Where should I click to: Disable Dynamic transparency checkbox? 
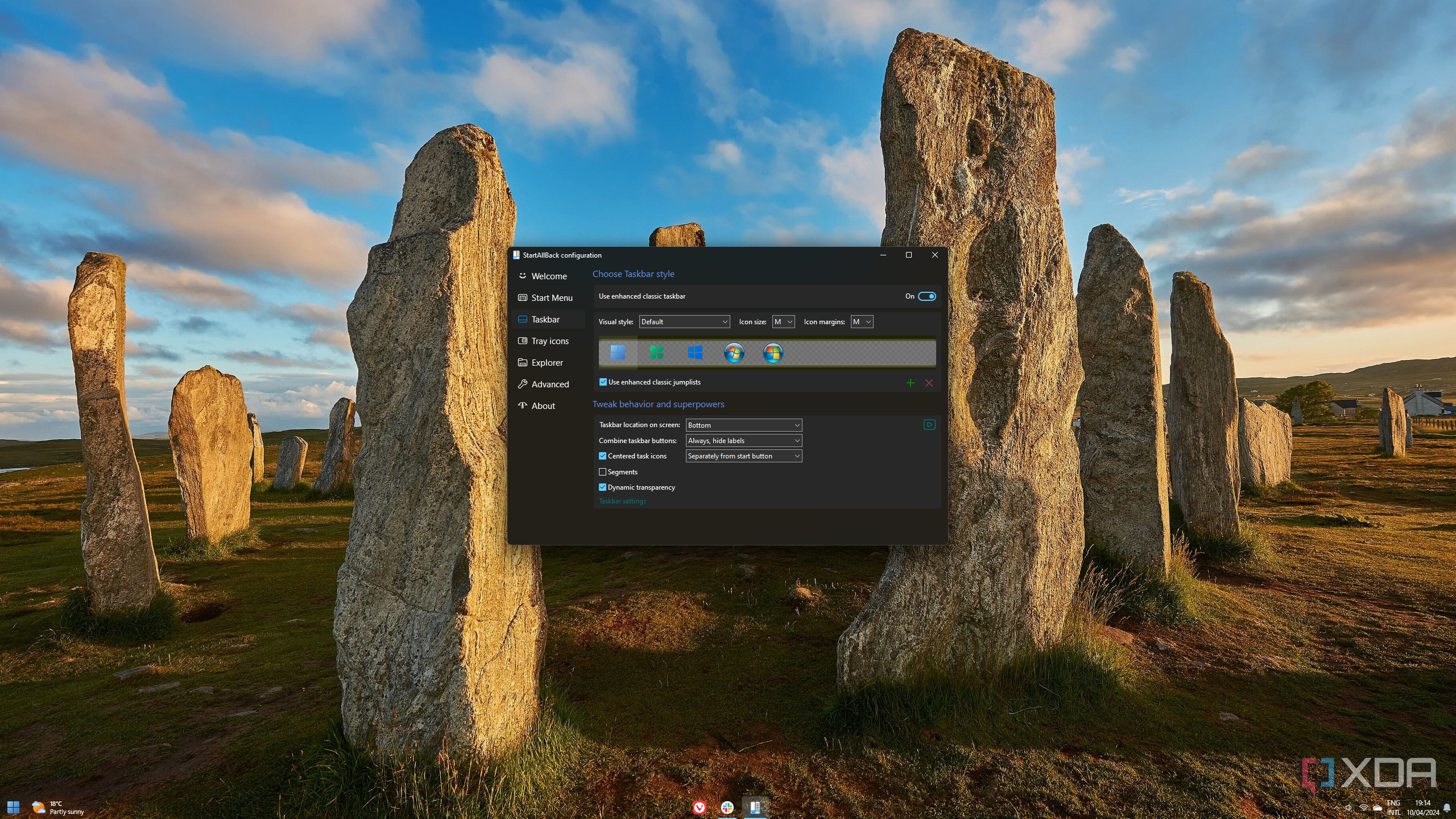pos(603,487)
